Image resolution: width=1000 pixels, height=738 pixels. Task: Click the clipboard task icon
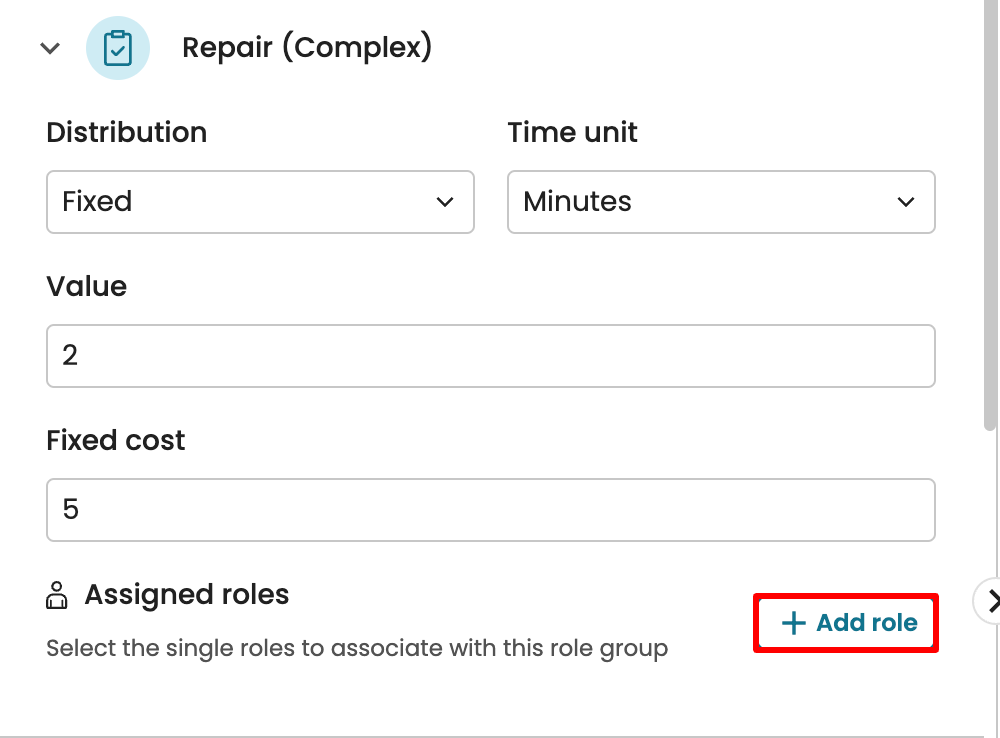(x=118, y=48)
